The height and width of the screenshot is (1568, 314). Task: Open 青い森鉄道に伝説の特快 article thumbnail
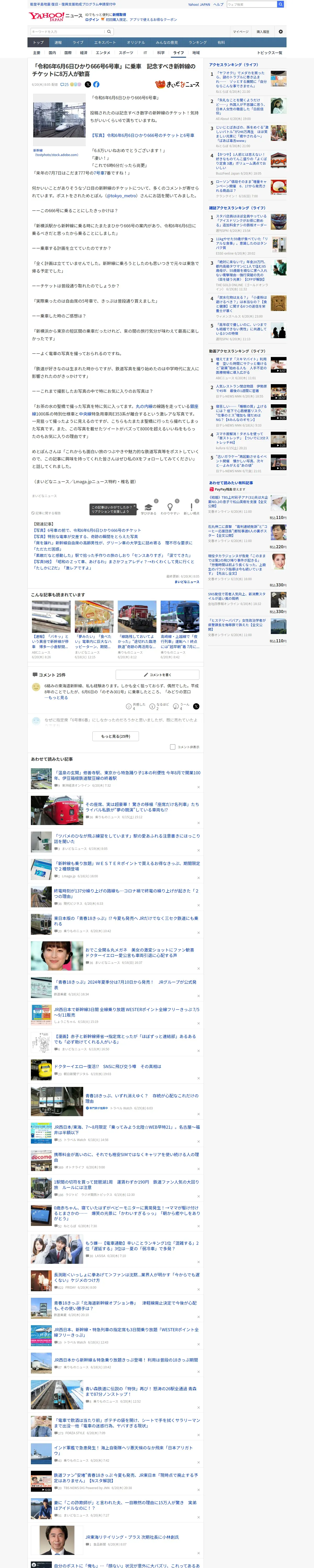tap(57, 1394)
